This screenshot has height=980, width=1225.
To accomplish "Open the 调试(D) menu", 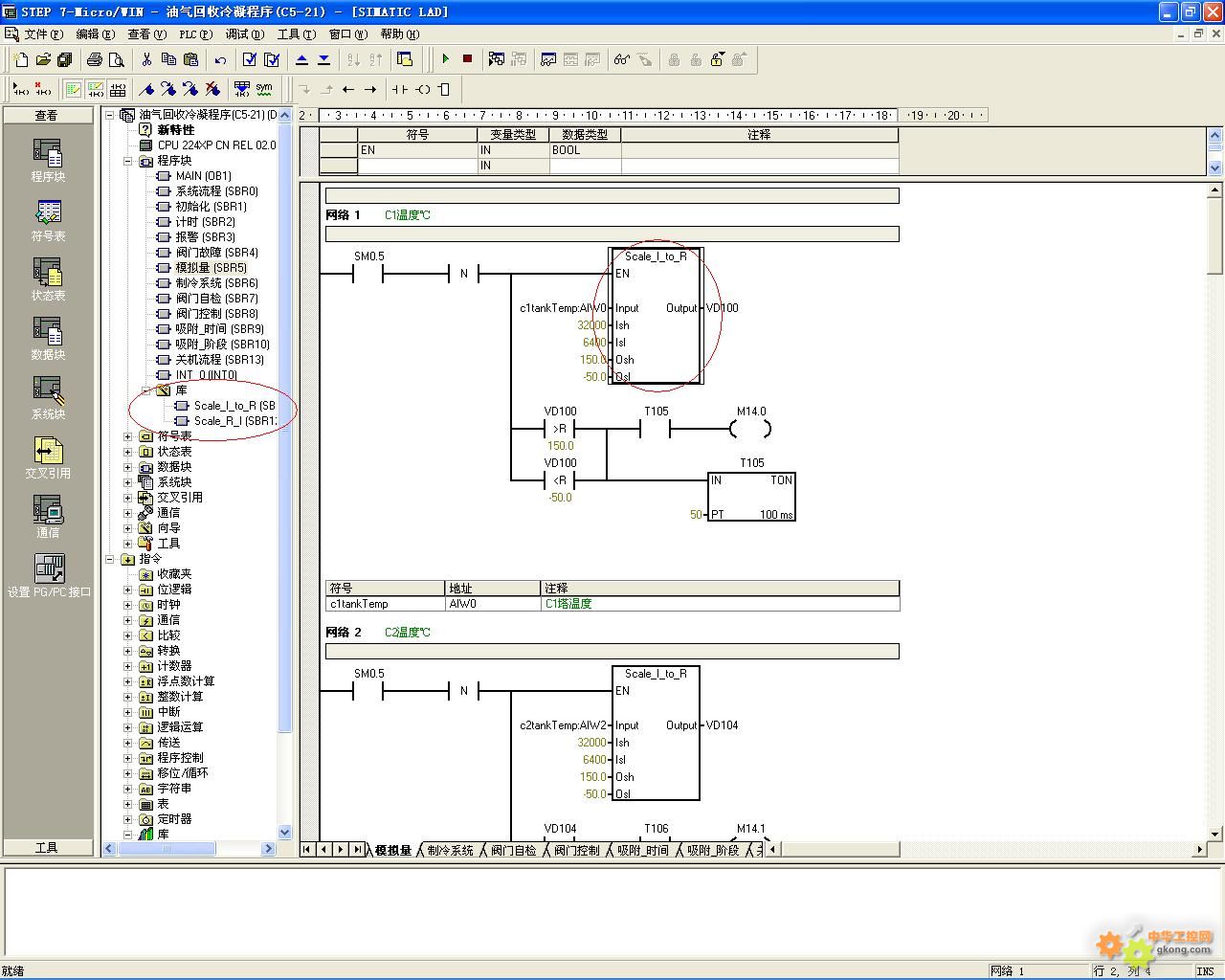I will tap(245, 33).
